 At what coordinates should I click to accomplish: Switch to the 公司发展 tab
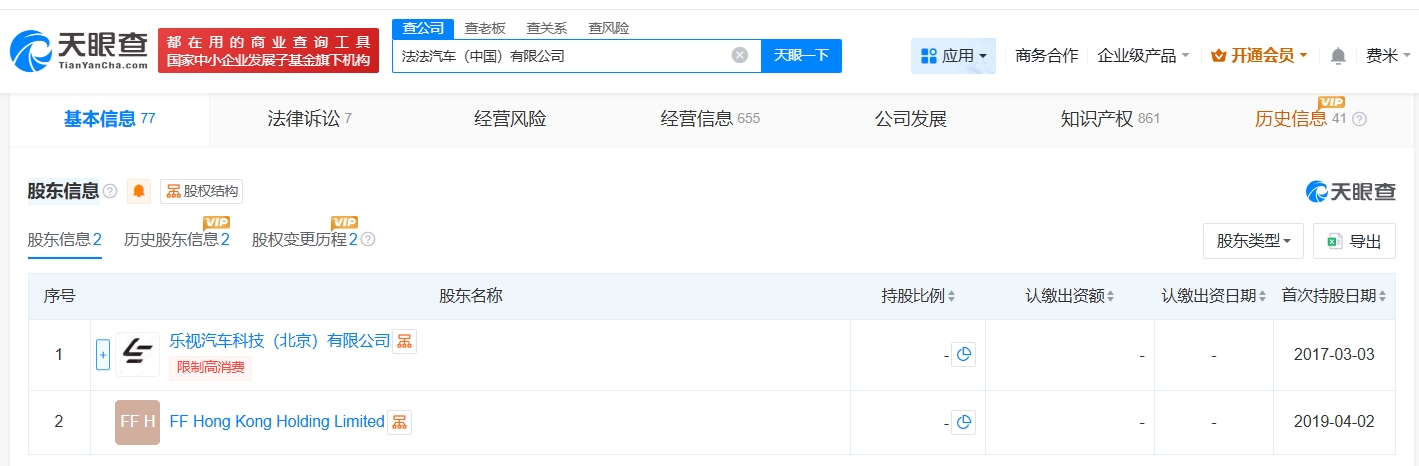910,119
